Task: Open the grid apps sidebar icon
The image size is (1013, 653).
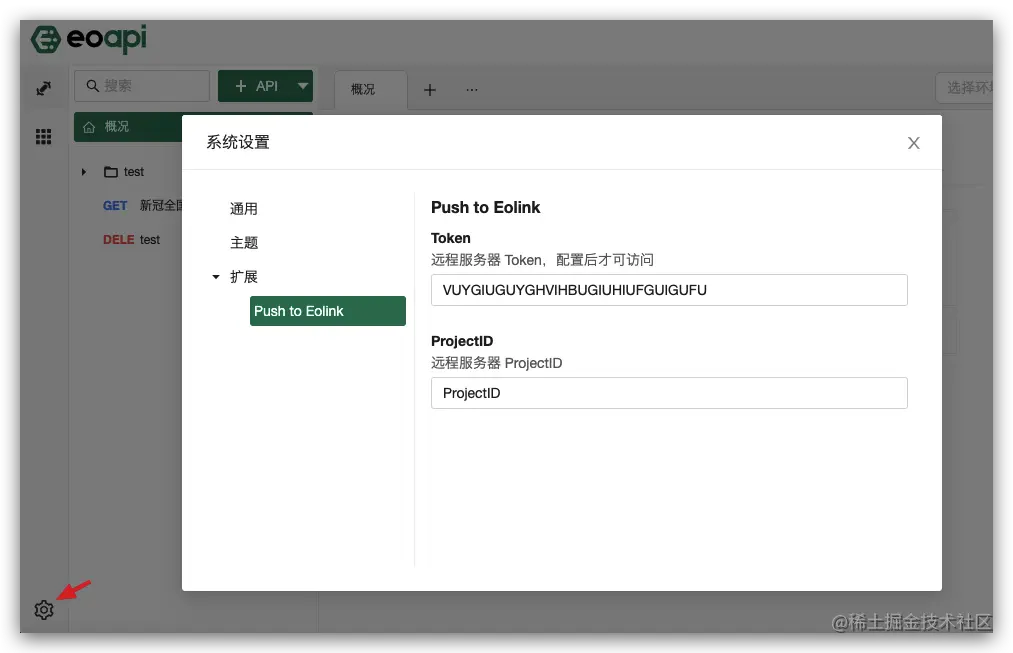Action: [x=43, y=136]
